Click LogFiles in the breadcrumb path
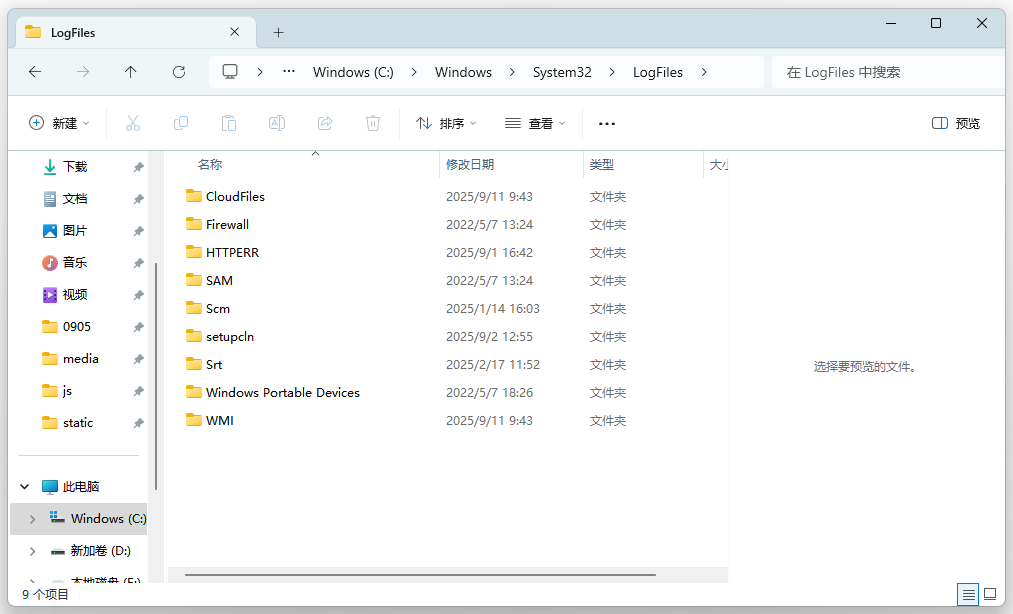Image resolution: width=1013 pixels, height=614 pixels. tap(658, 72)
